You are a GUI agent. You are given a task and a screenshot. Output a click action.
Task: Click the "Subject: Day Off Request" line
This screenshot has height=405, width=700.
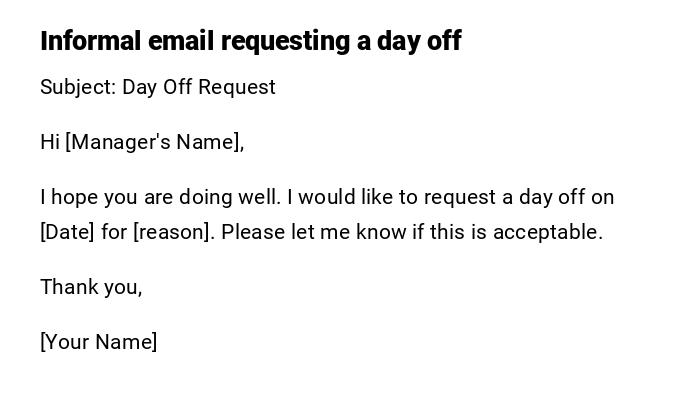pyautogui.click(x=158, y=87)
